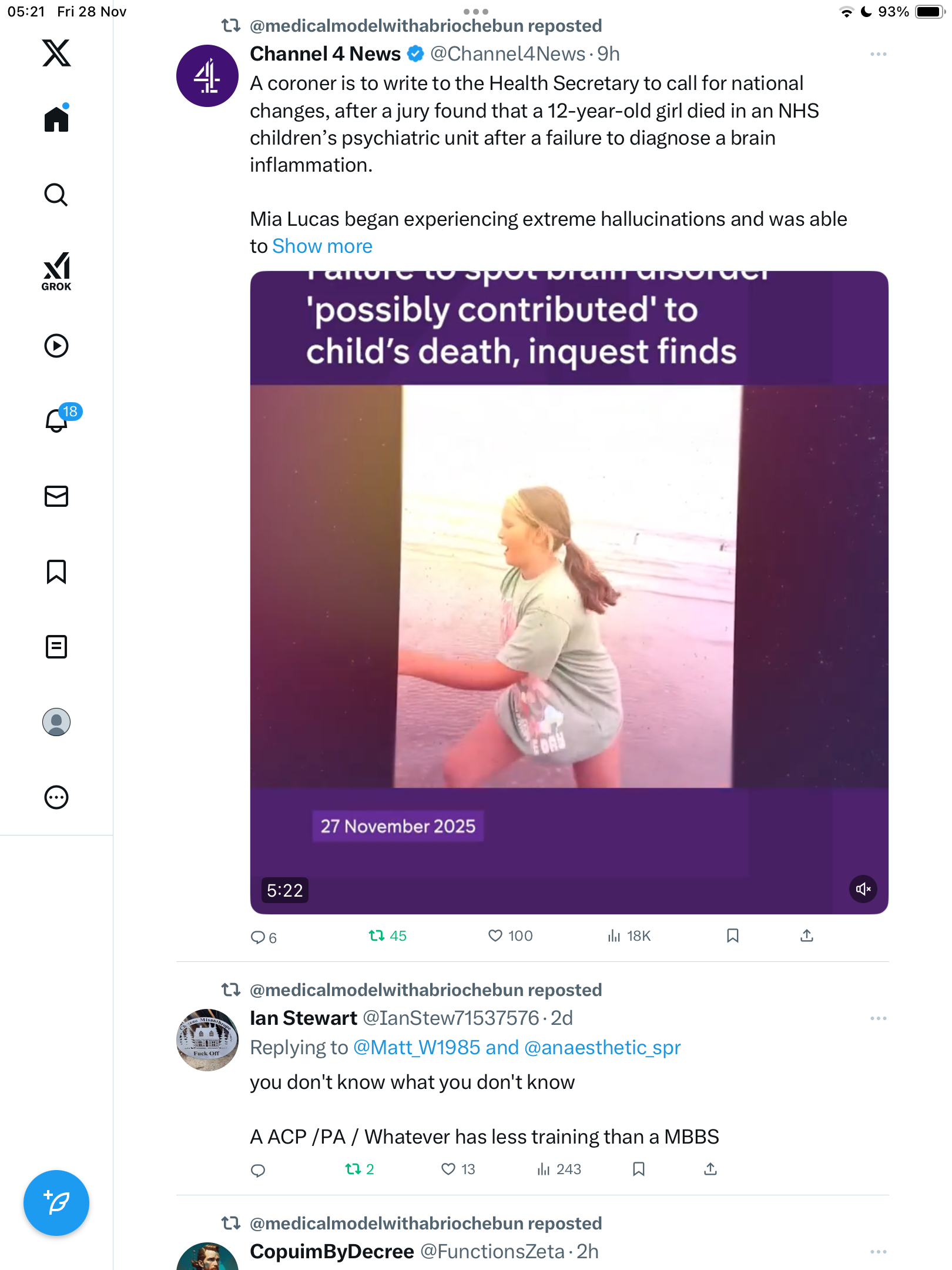Play the child's death inquest video
Screen dimensions: 952x1270
[569, 588]
